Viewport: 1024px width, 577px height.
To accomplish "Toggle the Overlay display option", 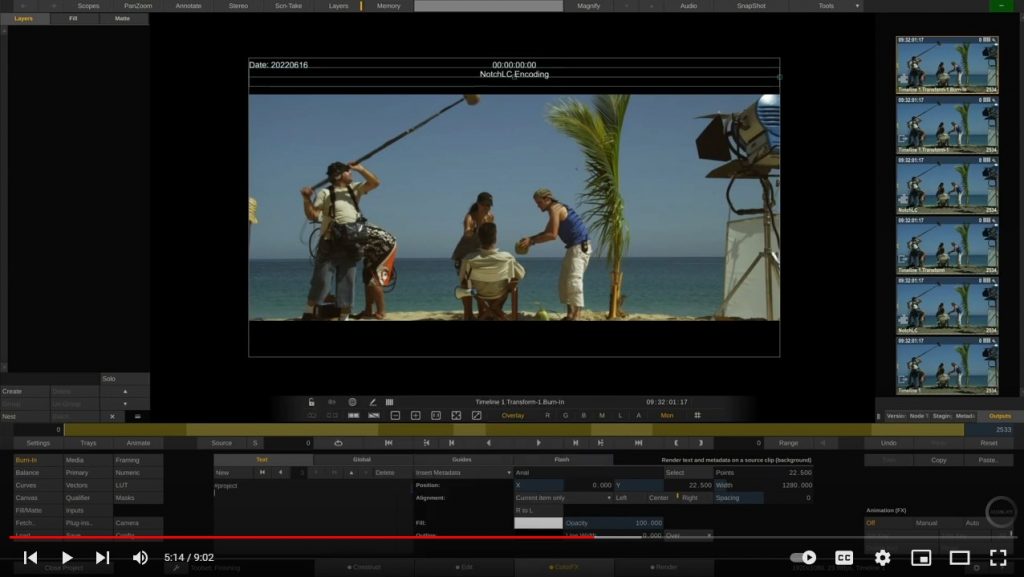I will (513, 415).
